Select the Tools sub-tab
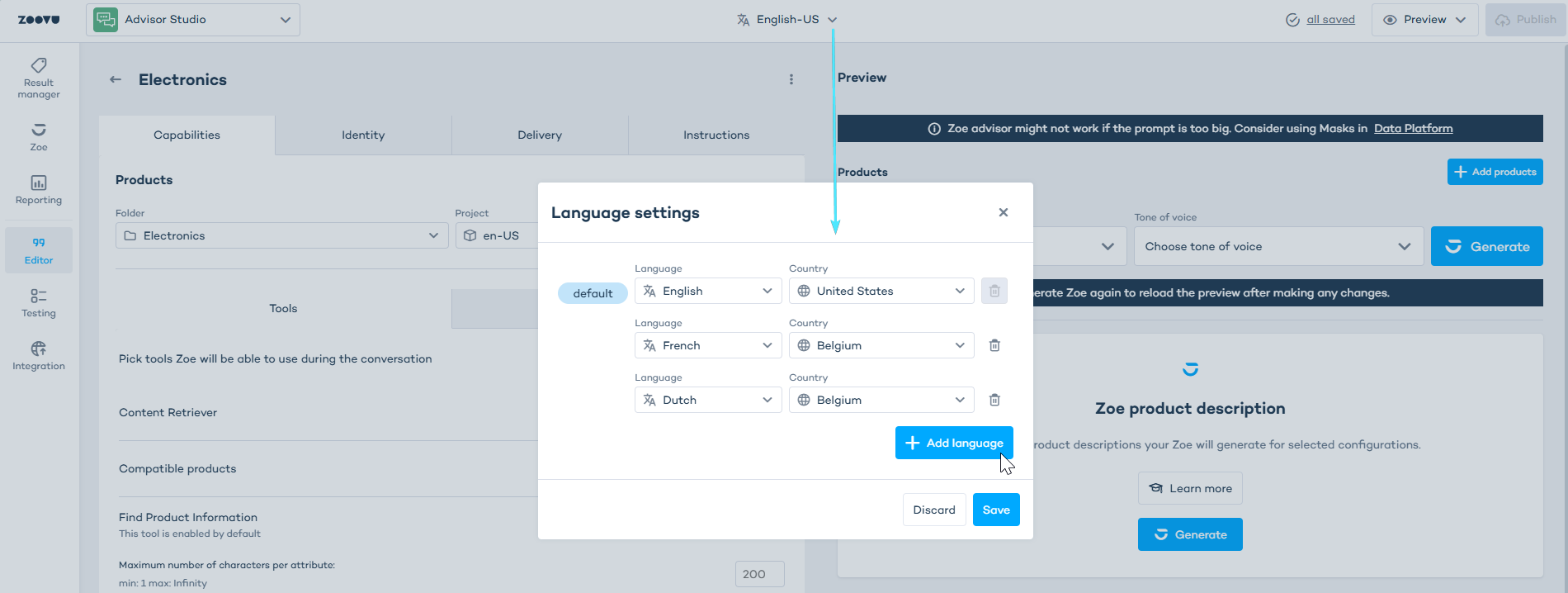Image resolution: width=1568 pixels, height=593 pixels. (283, 308)
